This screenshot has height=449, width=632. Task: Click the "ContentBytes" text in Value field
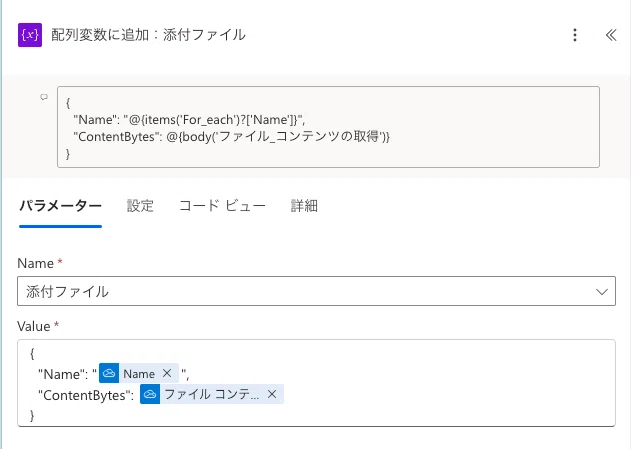[x=86, y=395]
